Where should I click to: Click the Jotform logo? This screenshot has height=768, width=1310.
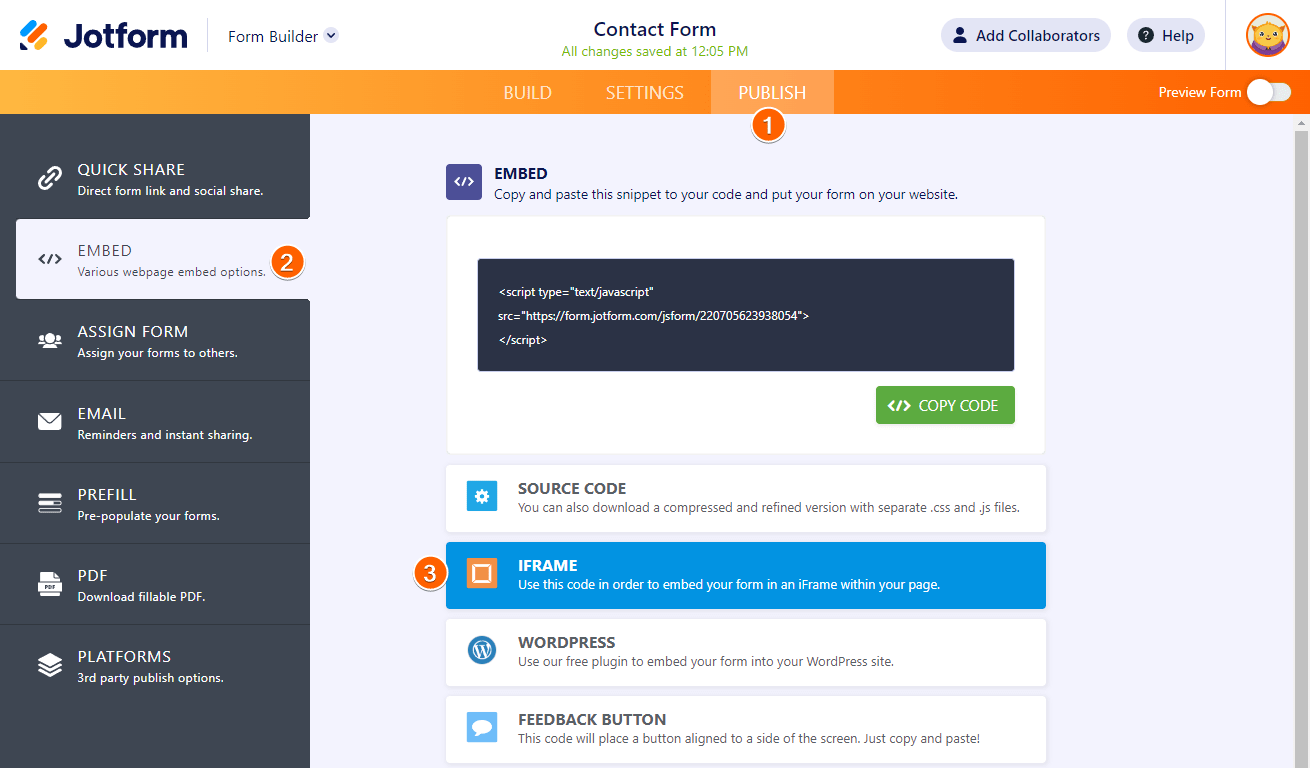tap(103, 36)
